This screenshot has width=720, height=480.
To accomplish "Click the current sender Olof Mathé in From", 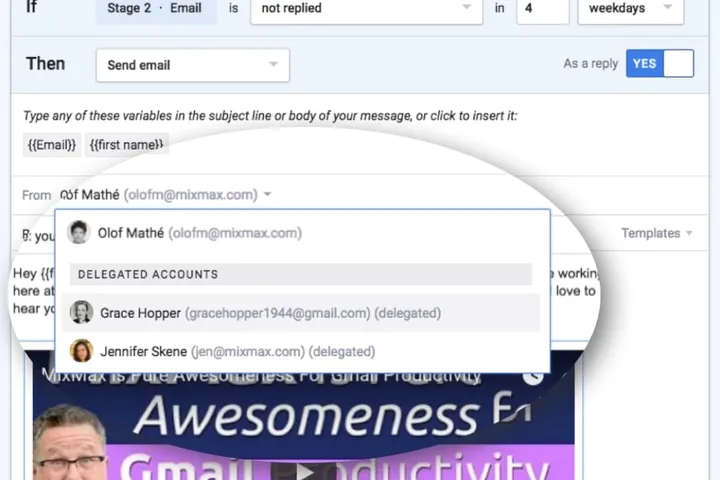I will 159,195.
